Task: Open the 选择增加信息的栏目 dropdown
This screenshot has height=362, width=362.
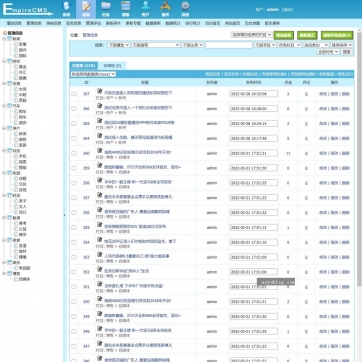Action: (252, 35)
